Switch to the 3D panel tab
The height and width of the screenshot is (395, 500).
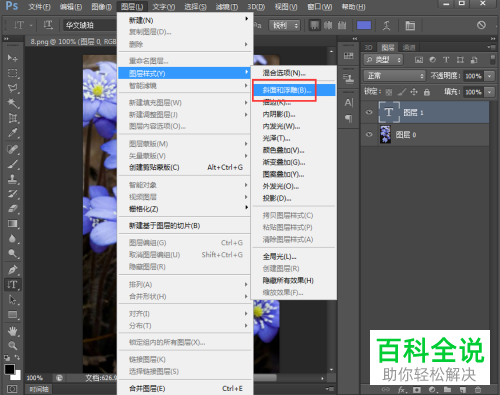[368, 47]
